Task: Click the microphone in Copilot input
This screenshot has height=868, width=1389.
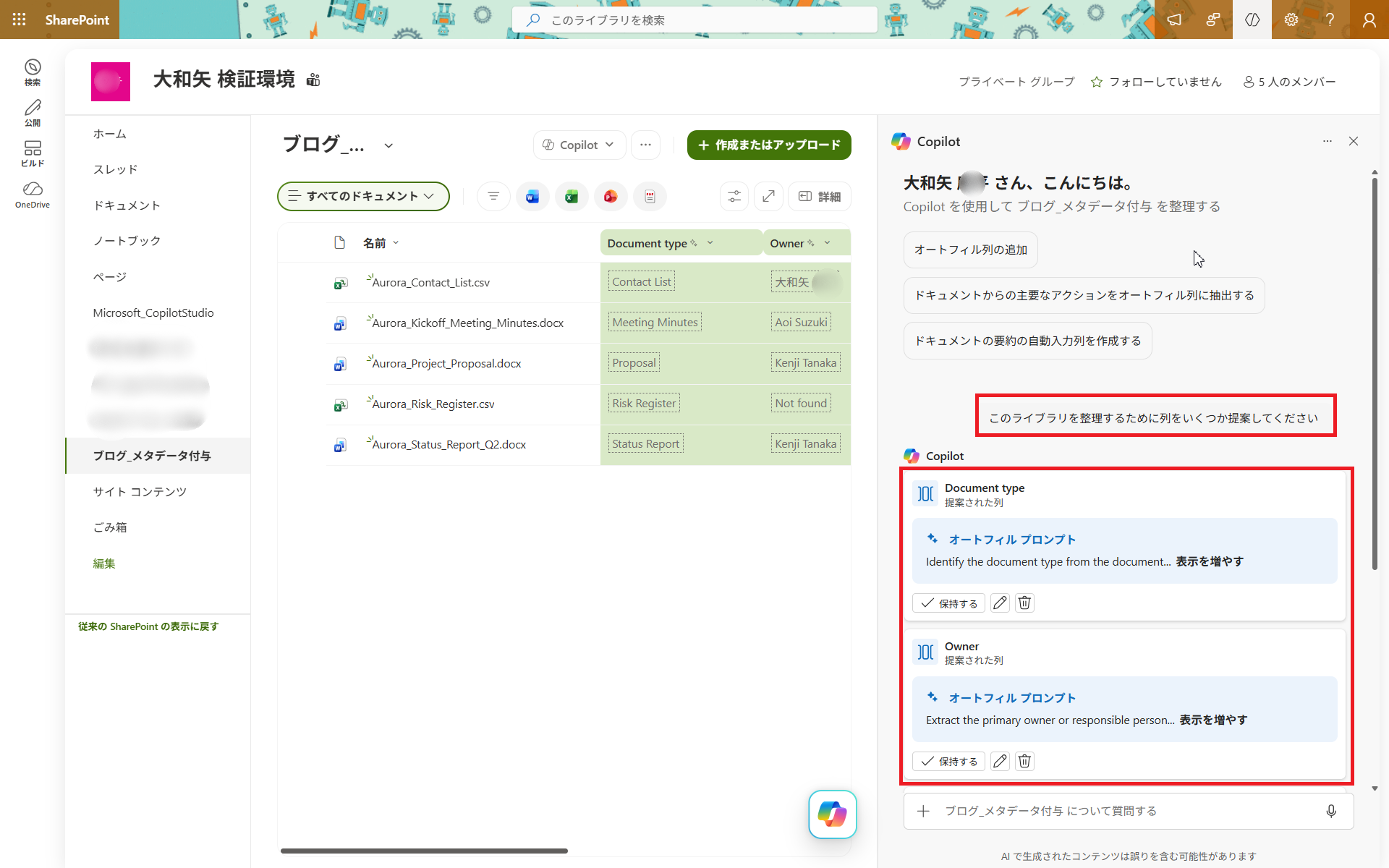Action: click(x=1331, y=811)
